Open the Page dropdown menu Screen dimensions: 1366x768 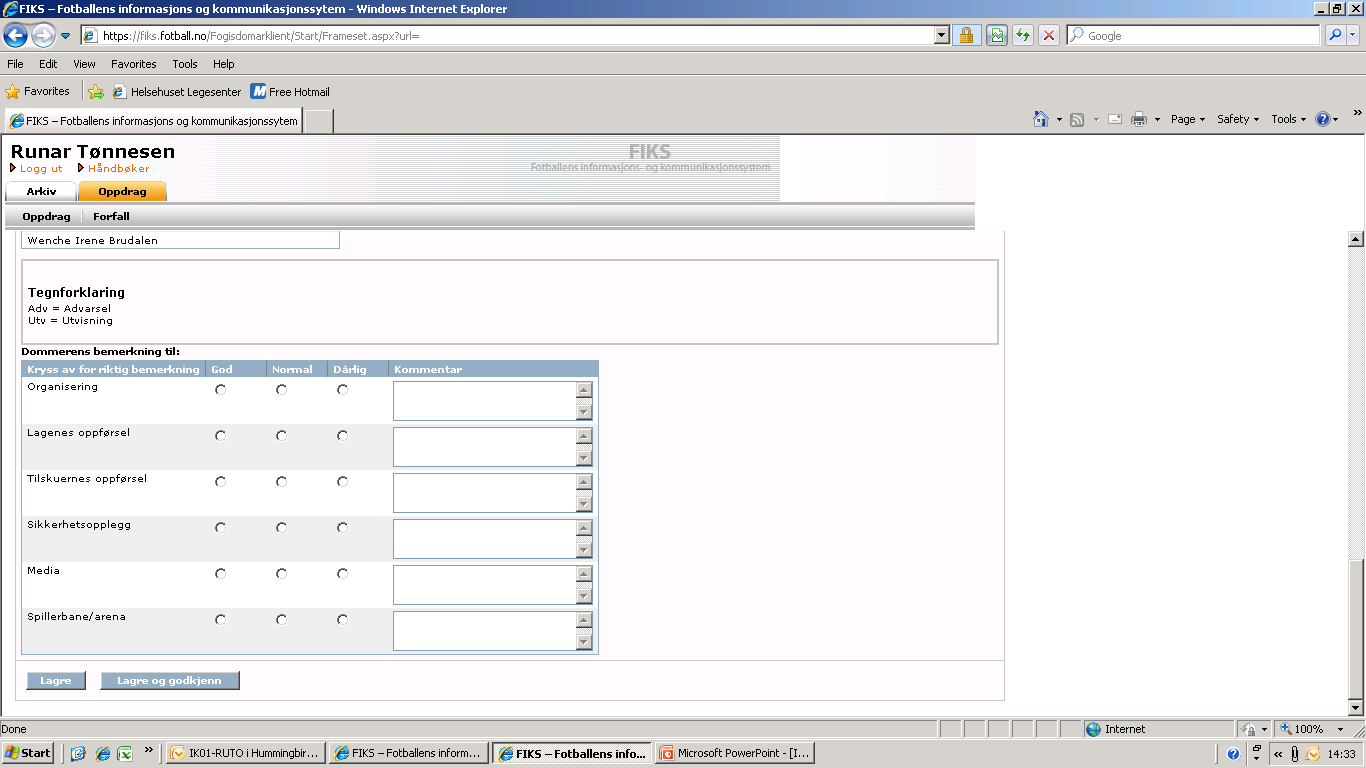click(x=1188, y=119)
